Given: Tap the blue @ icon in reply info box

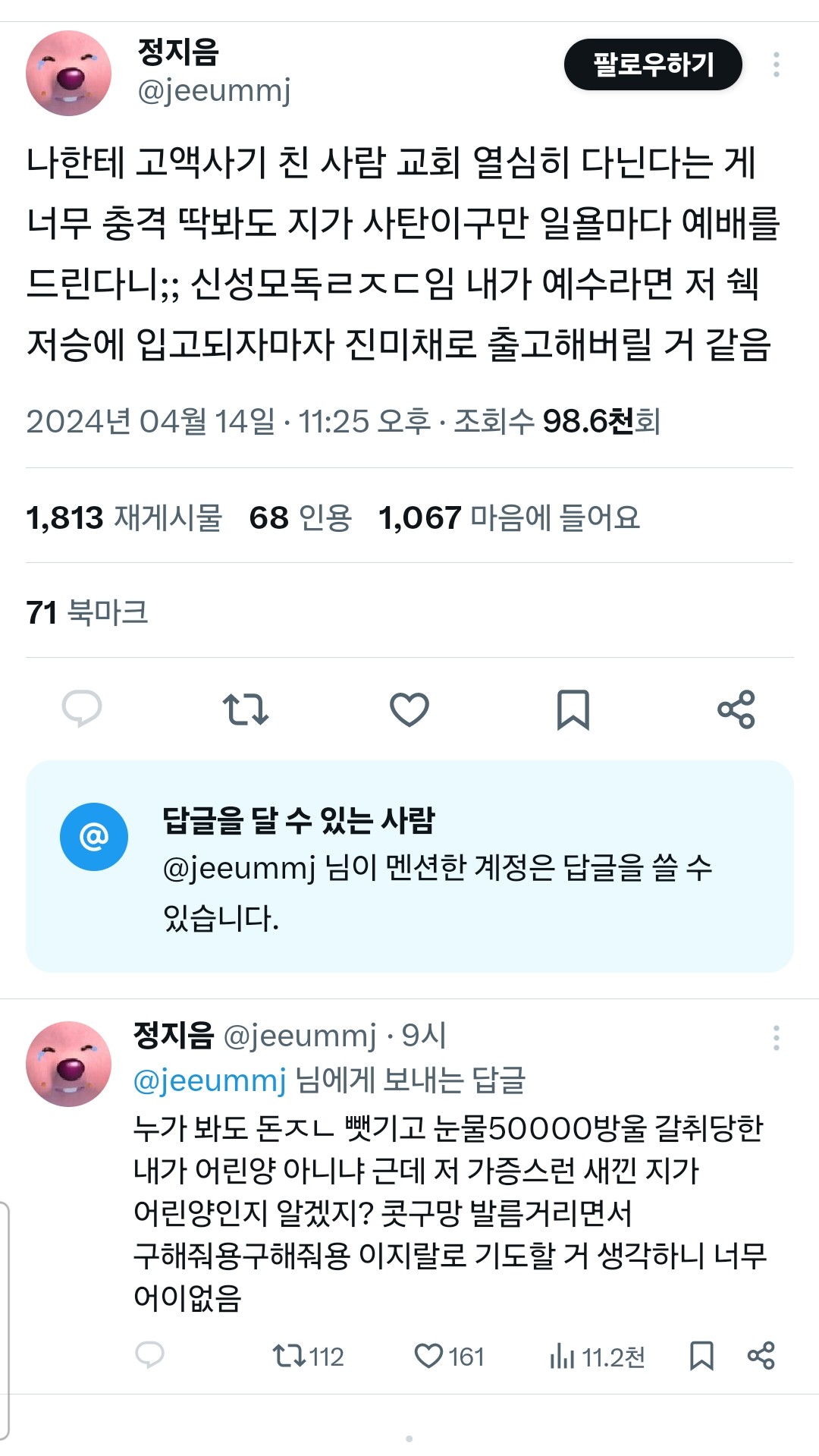Looking at the screenshot, I should (x=94, y=837).
